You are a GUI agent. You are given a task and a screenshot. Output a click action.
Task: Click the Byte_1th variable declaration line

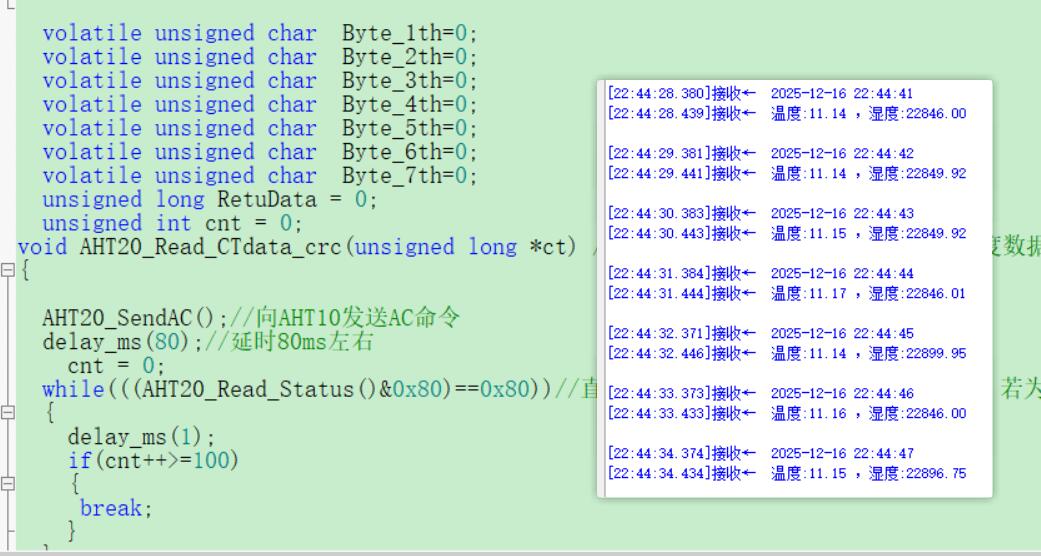pyautogui.click(x=260, y=33)
